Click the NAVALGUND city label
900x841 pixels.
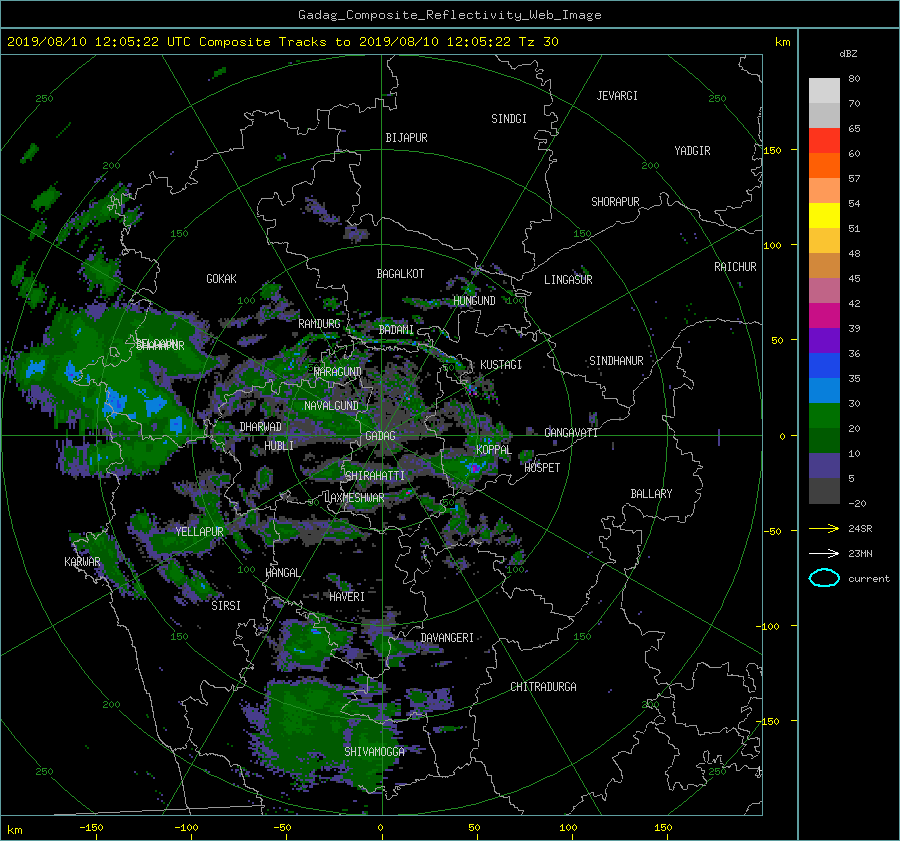tap(331, 406)
